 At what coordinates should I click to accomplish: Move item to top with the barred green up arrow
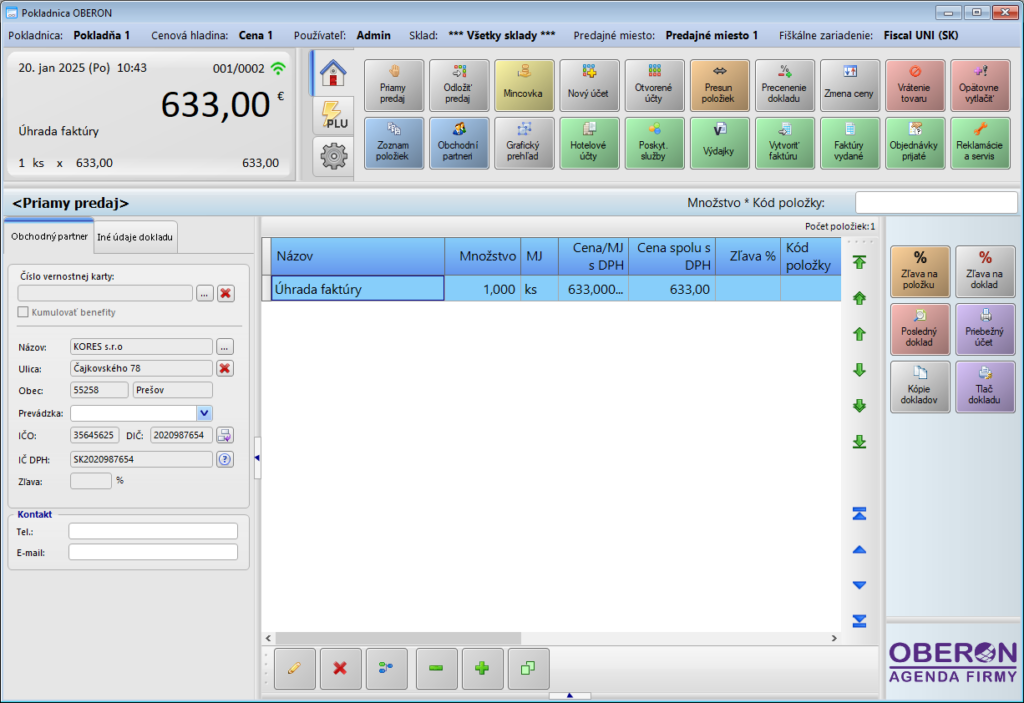(859, 262)
